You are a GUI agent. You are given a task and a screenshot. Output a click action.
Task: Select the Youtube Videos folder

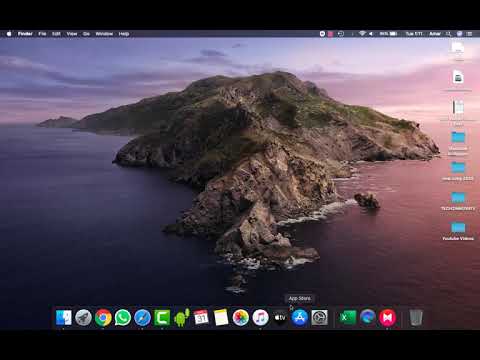(x=458, y=228)
